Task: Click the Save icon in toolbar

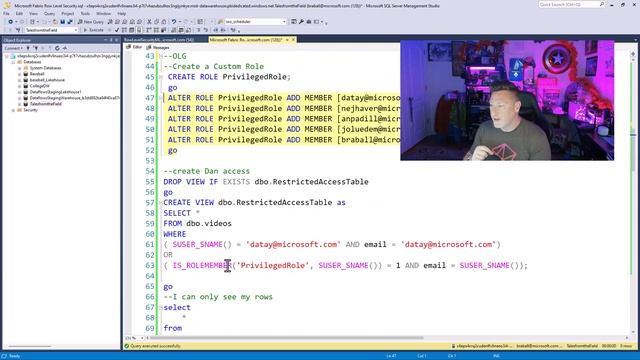Action: coord(62,22)
